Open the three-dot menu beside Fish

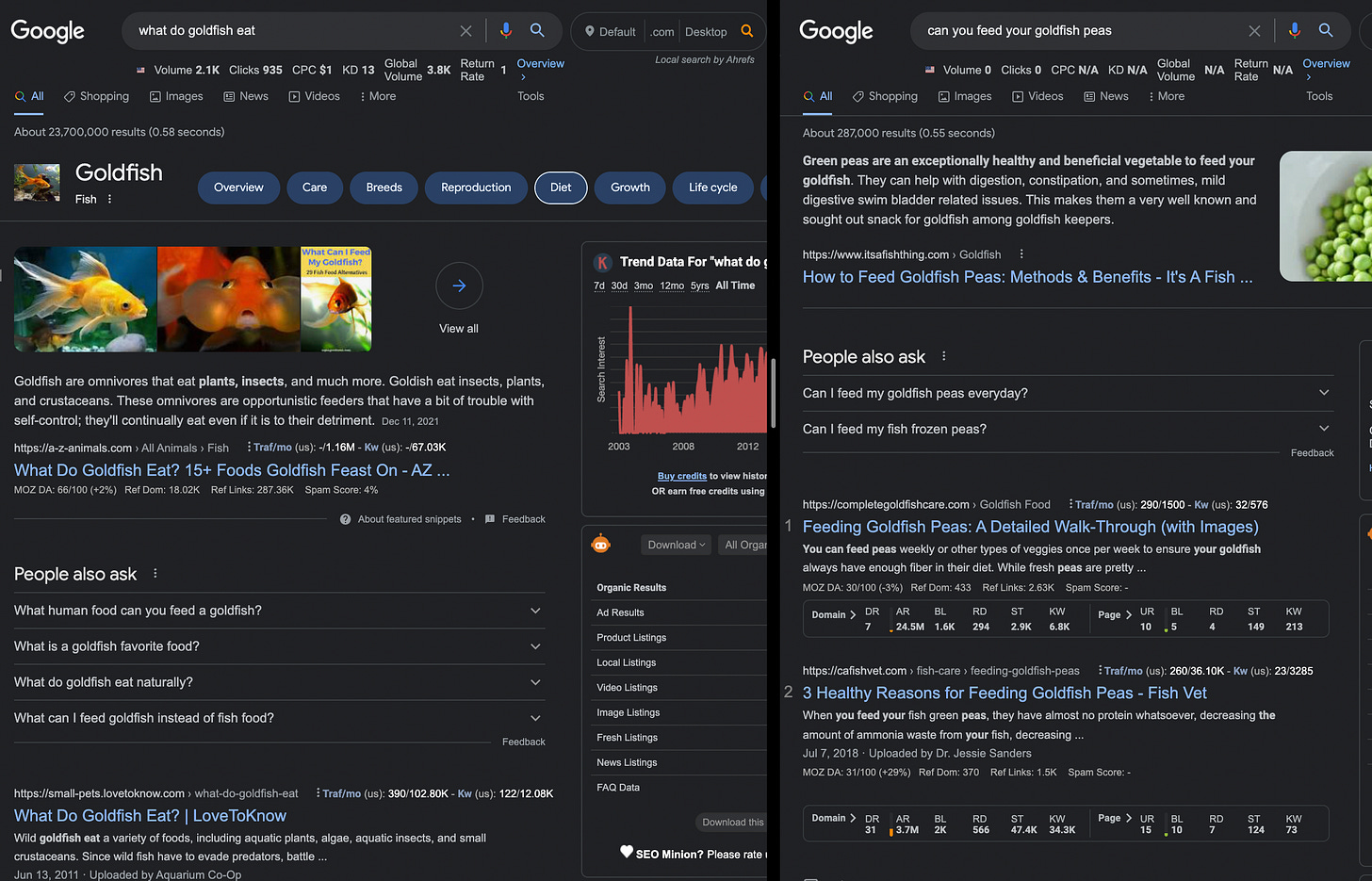tap(109, 199)
